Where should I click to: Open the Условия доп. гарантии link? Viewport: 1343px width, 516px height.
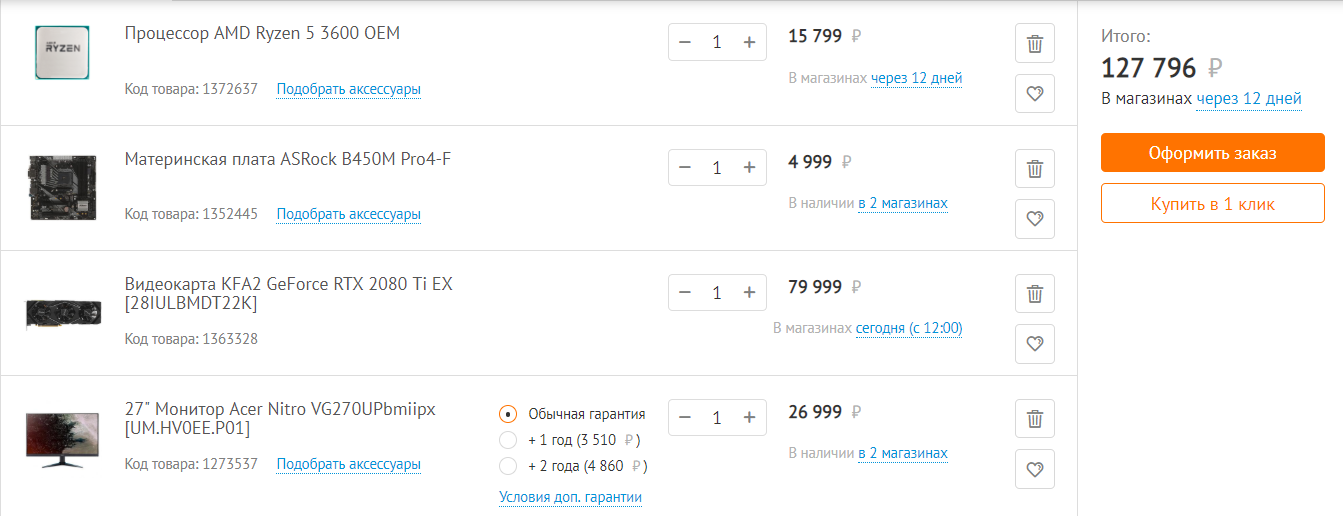pyautogui.click(x=570, y=497)
